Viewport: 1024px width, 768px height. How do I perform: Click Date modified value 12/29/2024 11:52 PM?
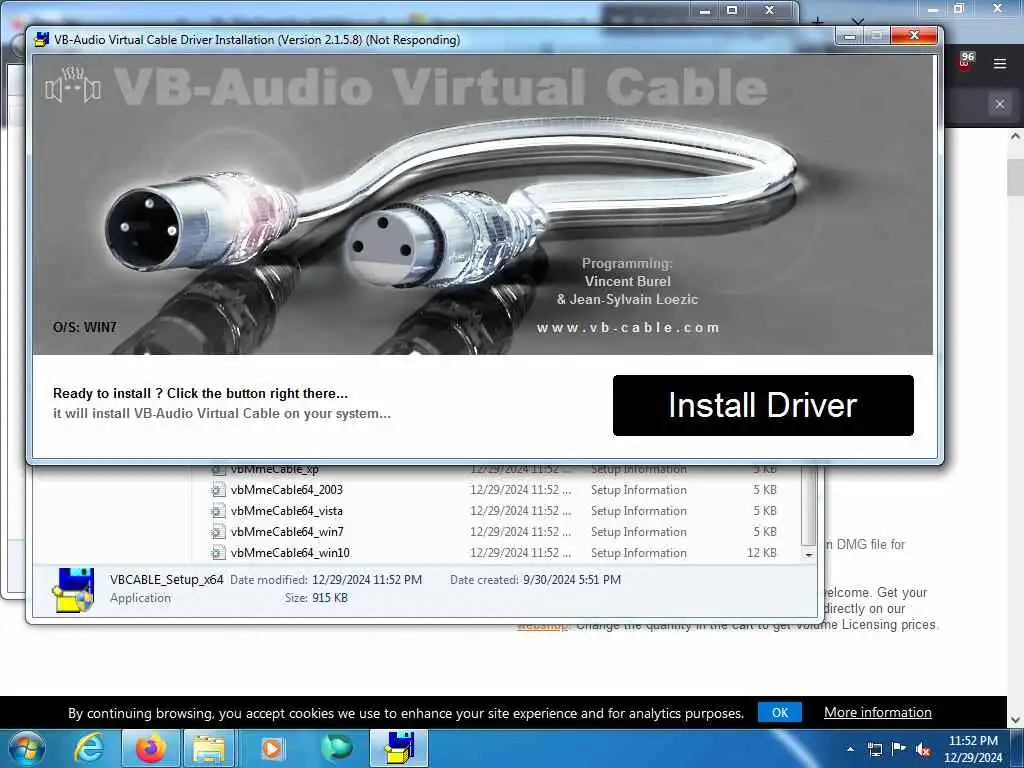[x=367, y=579]
